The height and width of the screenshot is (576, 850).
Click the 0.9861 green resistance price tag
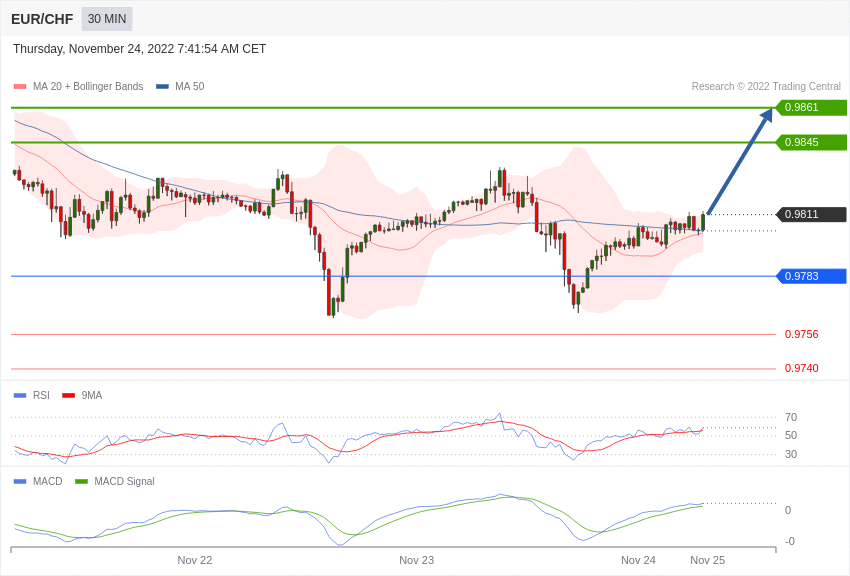pyautogui.click(x=812, y=107)
